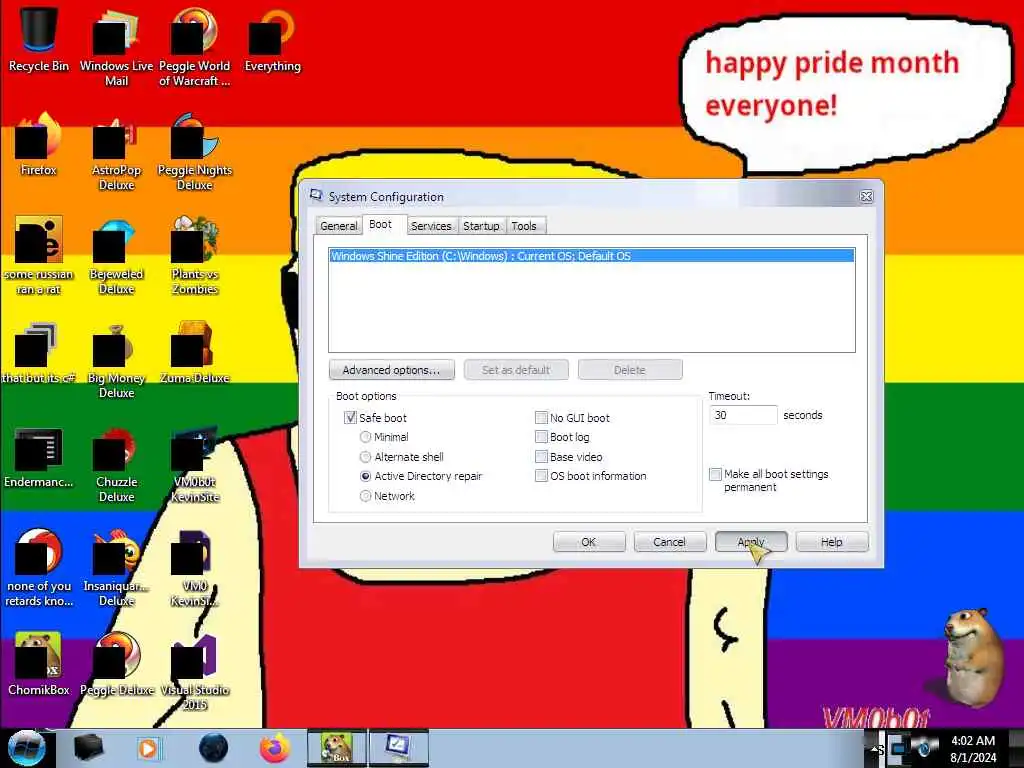Select the Insaniquar... Deluxe desktop icon

pos(116,567)
